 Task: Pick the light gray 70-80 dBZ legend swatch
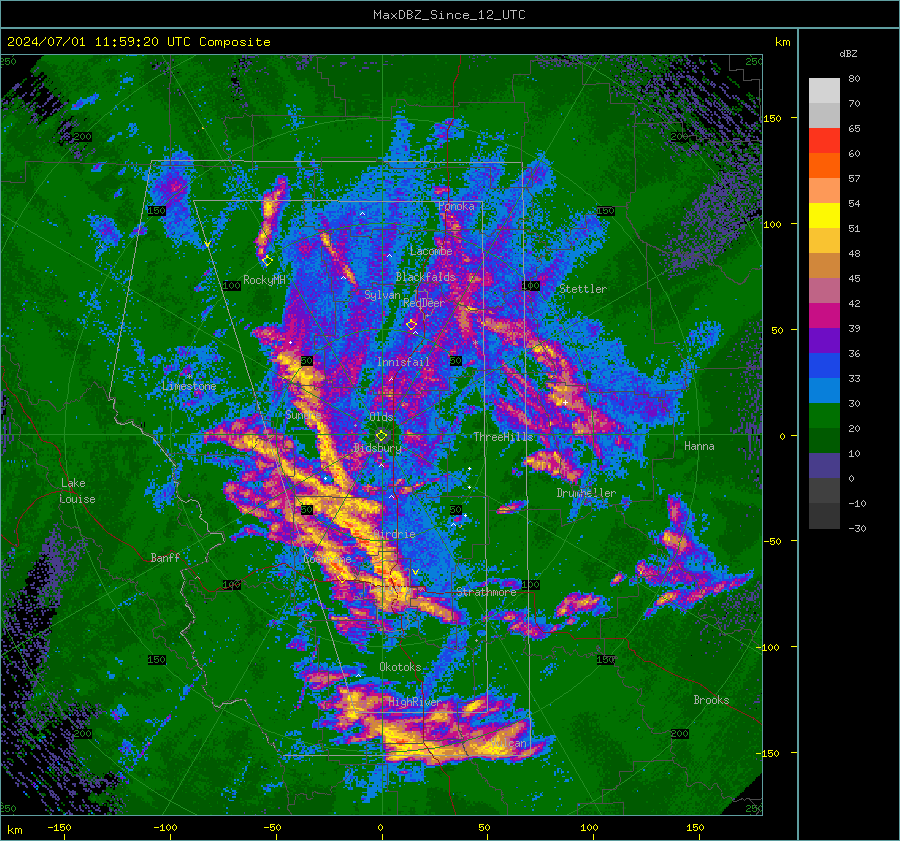coord(824,91)
